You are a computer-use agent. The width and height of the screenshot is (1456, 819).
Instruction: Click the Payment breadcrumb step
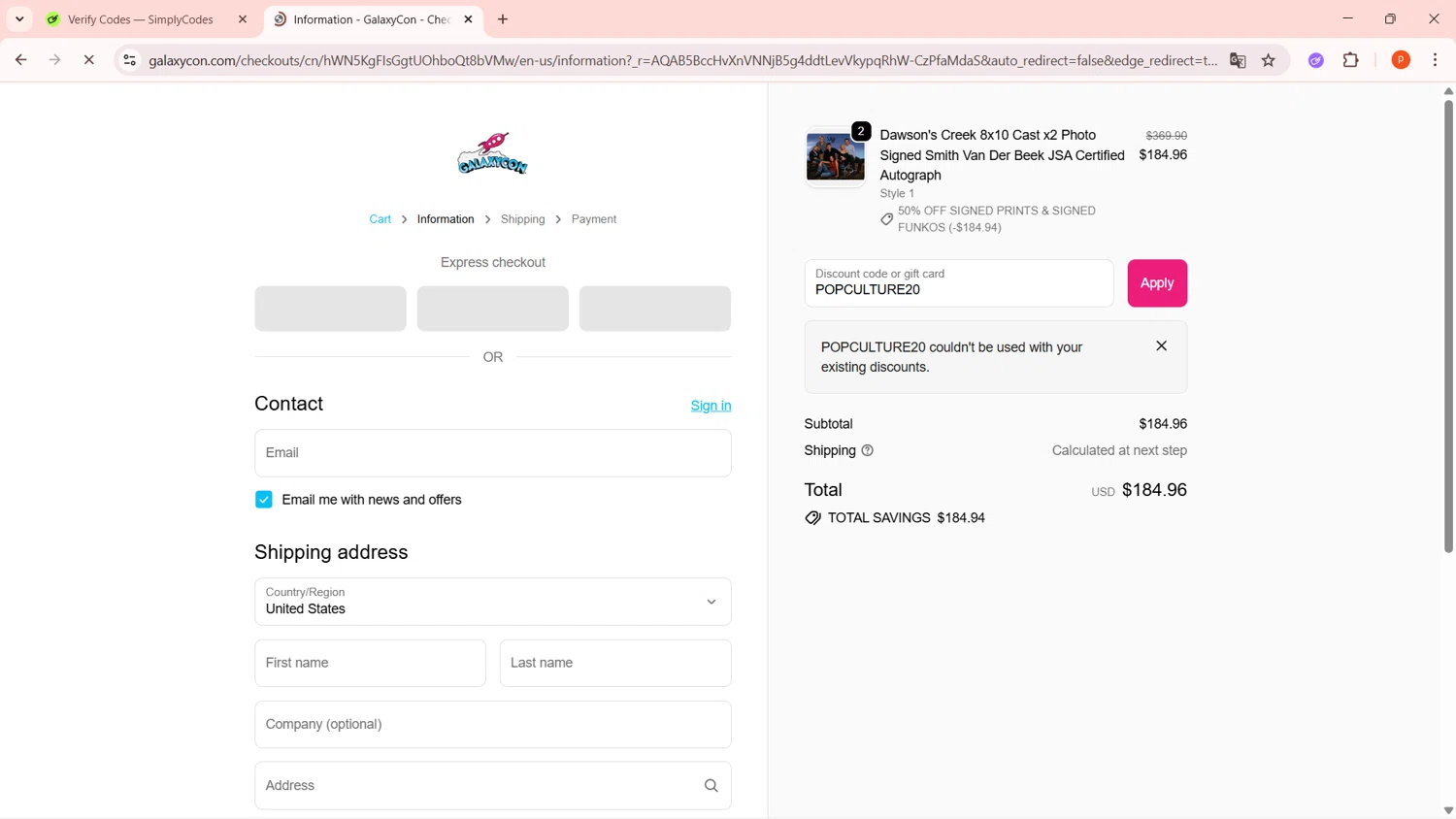[x=594, y=219]
